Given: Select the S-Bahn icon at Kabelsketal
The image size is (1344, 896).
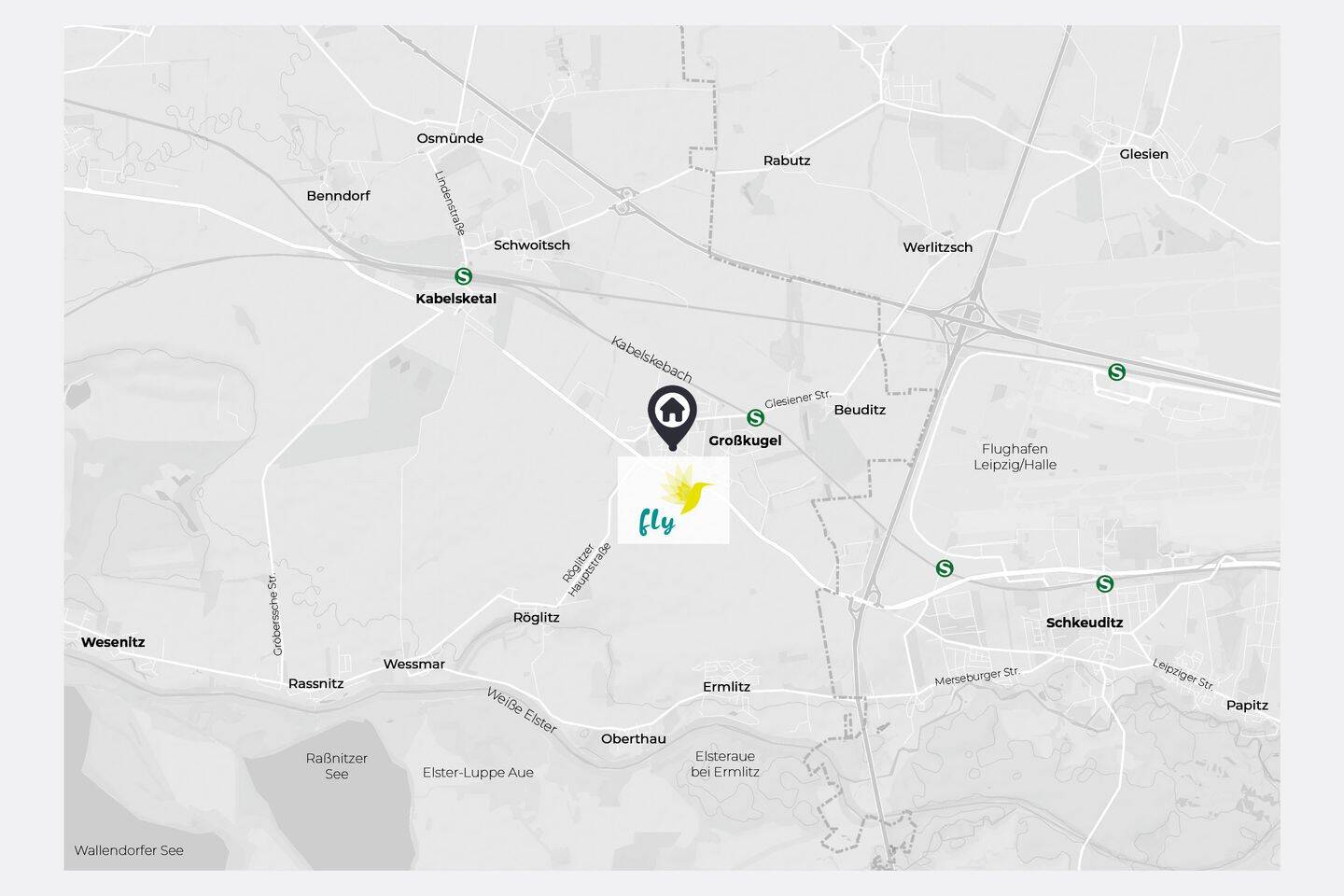Looking at the screenshot, I should [x=463, y=276].
